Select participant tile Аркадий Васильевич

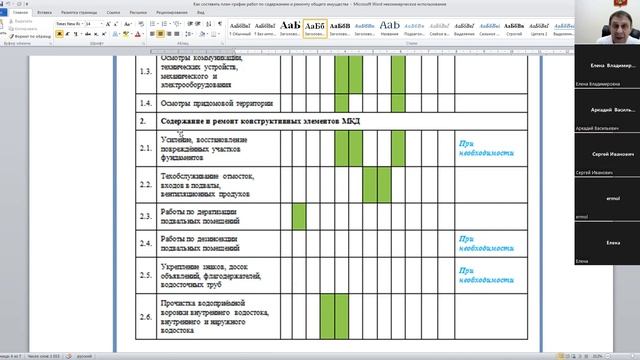(607, 110)
